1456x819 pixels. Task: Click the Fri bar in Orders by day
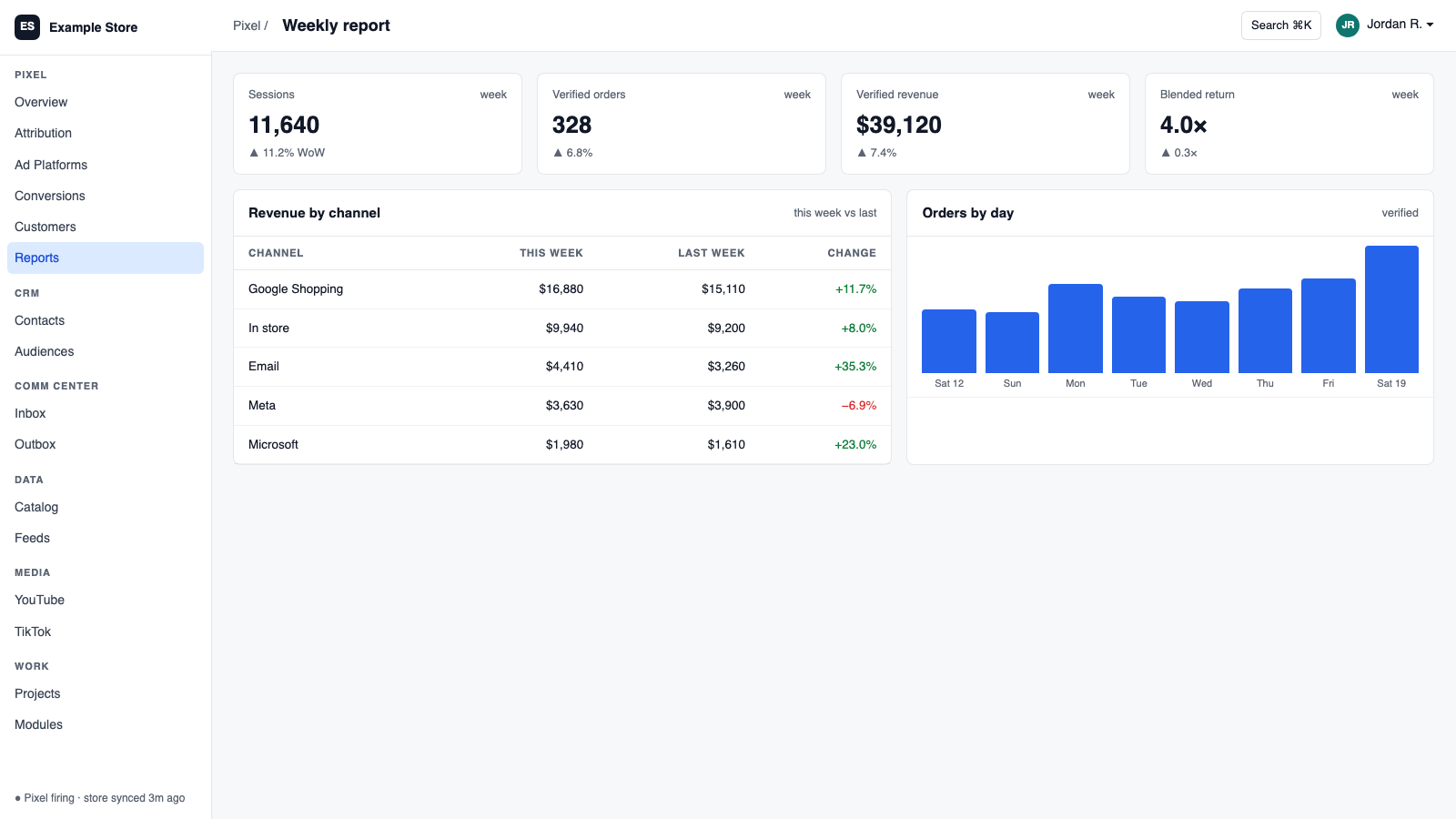click(x=1329, y=326)
